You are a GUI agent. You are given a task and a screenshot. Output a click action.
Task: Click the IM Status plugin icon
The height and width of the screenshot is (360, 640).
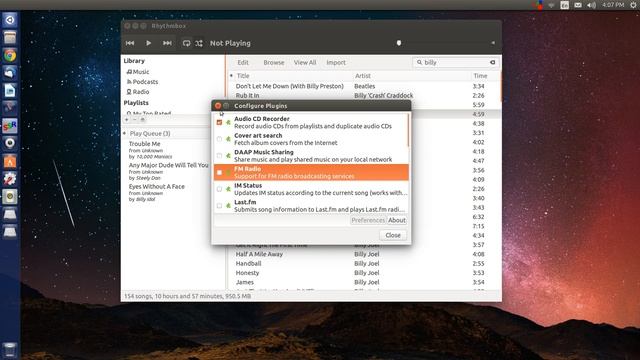[x=228, y=189]
